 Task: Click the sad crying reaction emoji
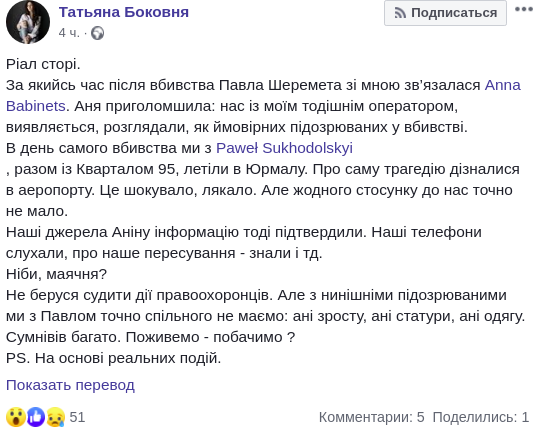tap(55, 417)
